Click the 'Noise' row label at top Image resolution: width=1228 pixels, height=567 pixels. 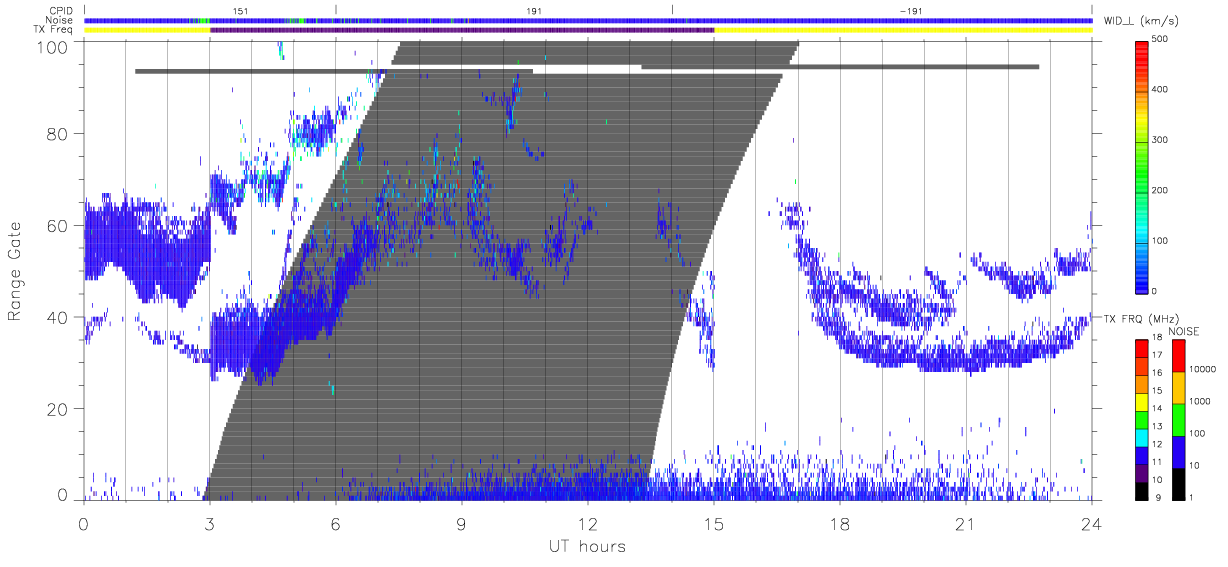point(61,20)
